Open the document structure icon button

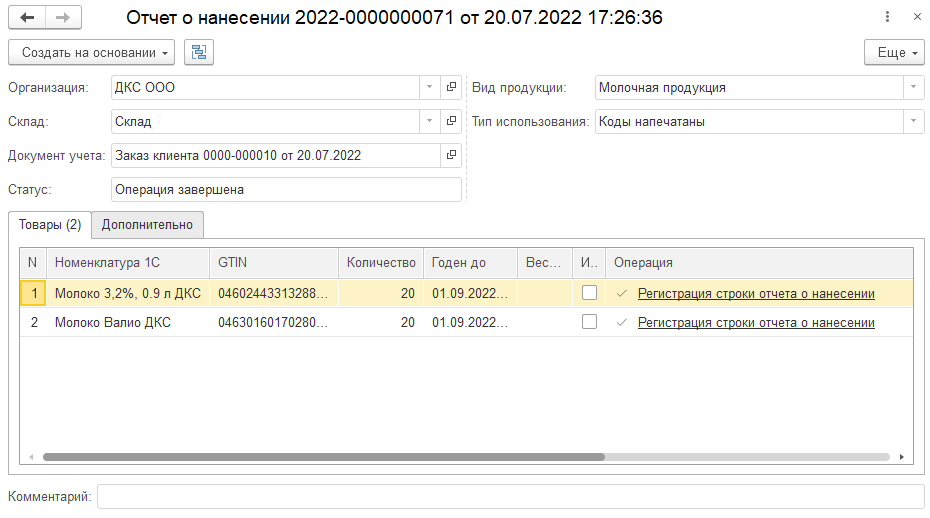(199, 52)
